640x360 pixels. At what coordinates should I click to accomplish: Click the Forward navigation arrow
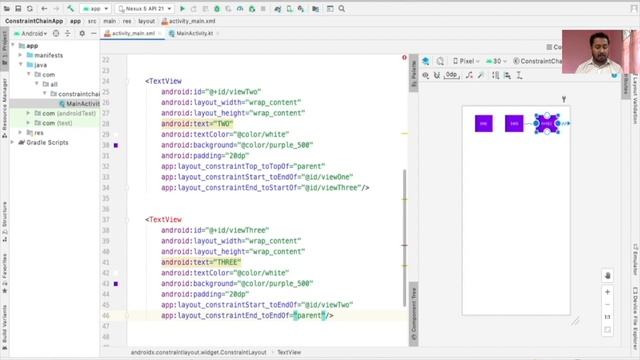[56, 9]
